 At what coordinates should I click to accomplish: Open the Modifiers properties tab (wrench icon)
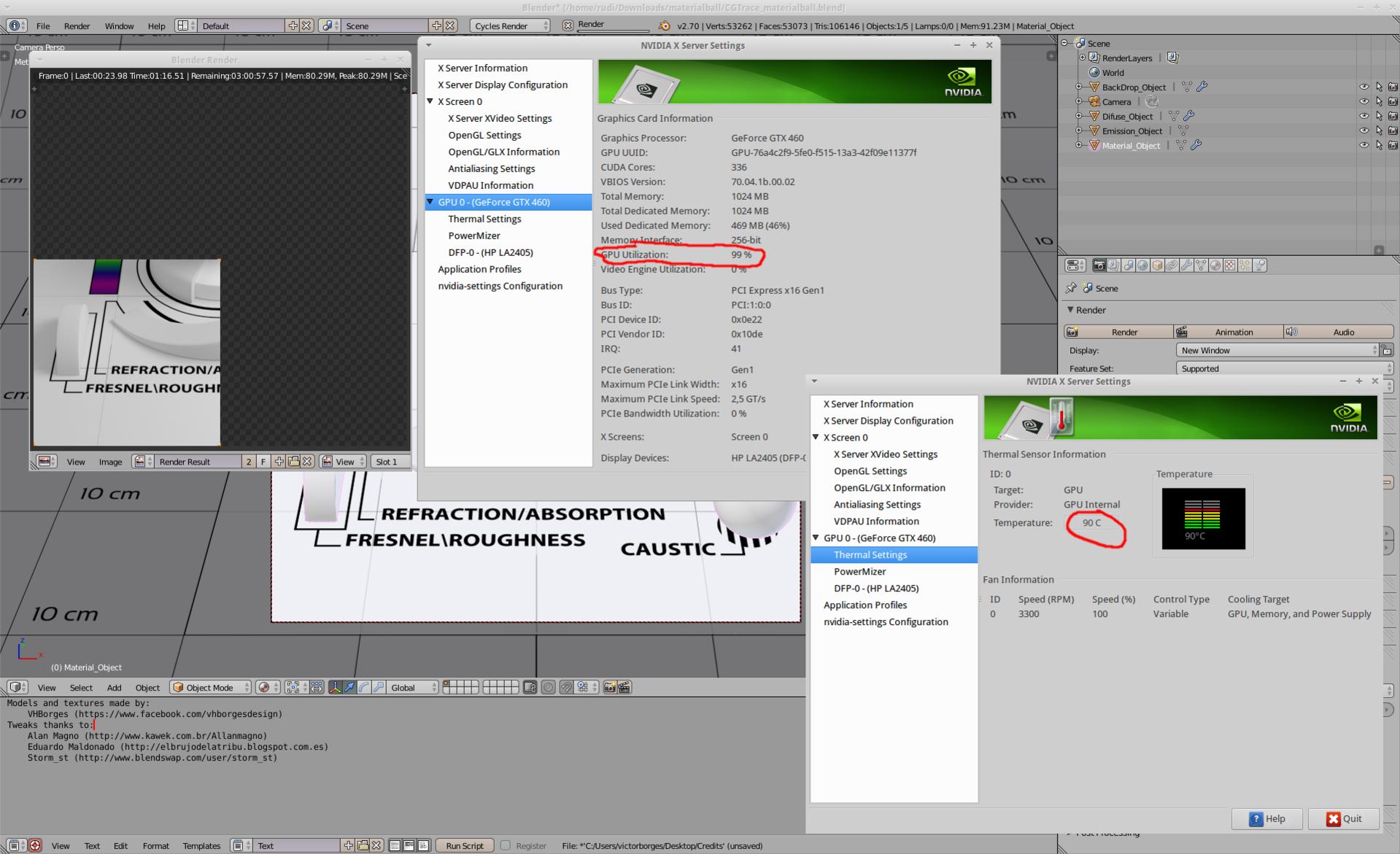pyautogui.click(x=1186, y=265)
